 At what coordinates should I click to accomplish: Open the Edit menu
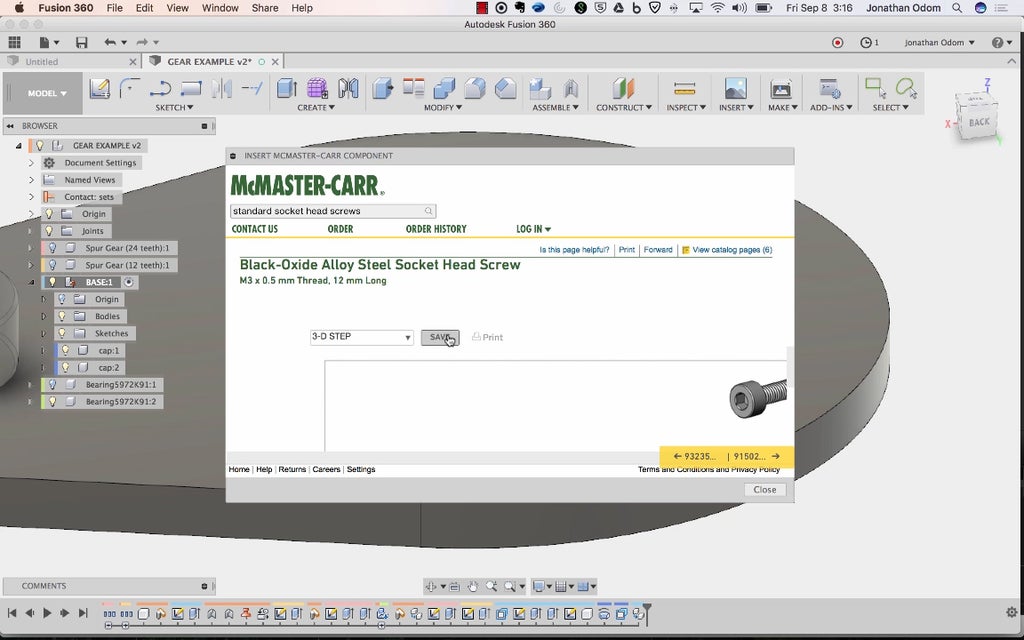coord(144,8)
